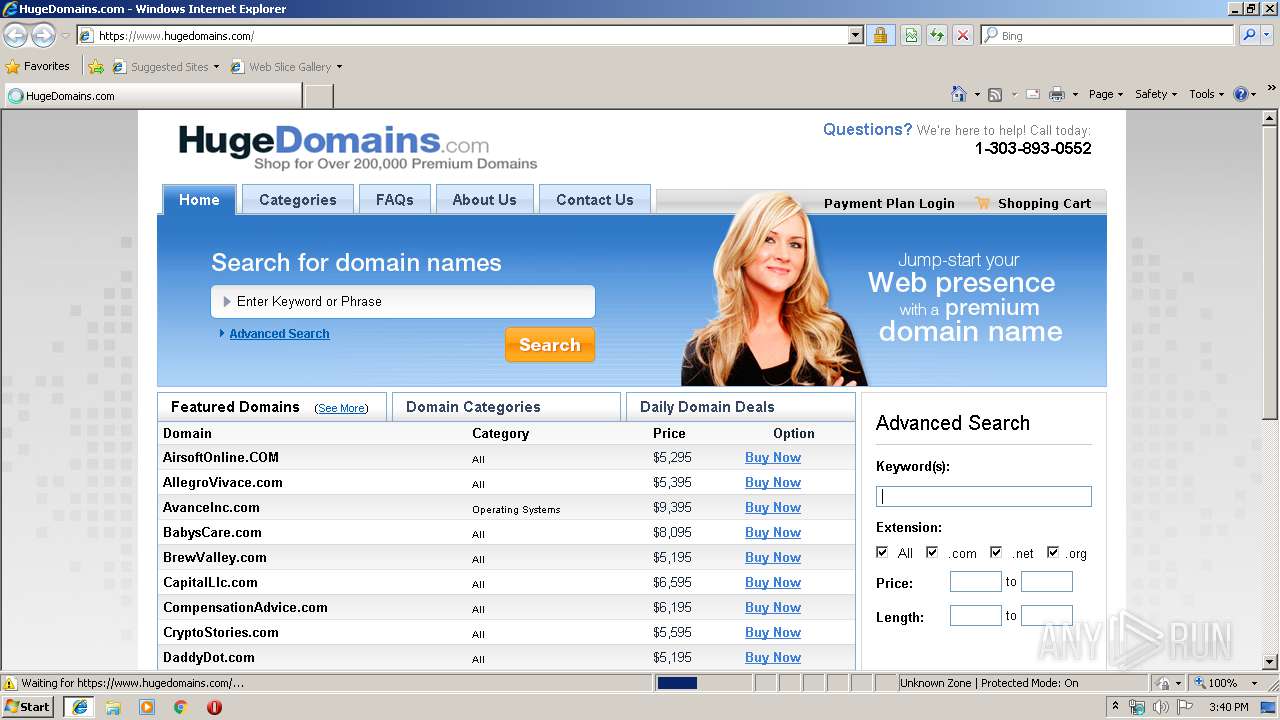The image size is (1280, 720).
Task: Open the Tools menu dropdown
Action: [1207, 94]
